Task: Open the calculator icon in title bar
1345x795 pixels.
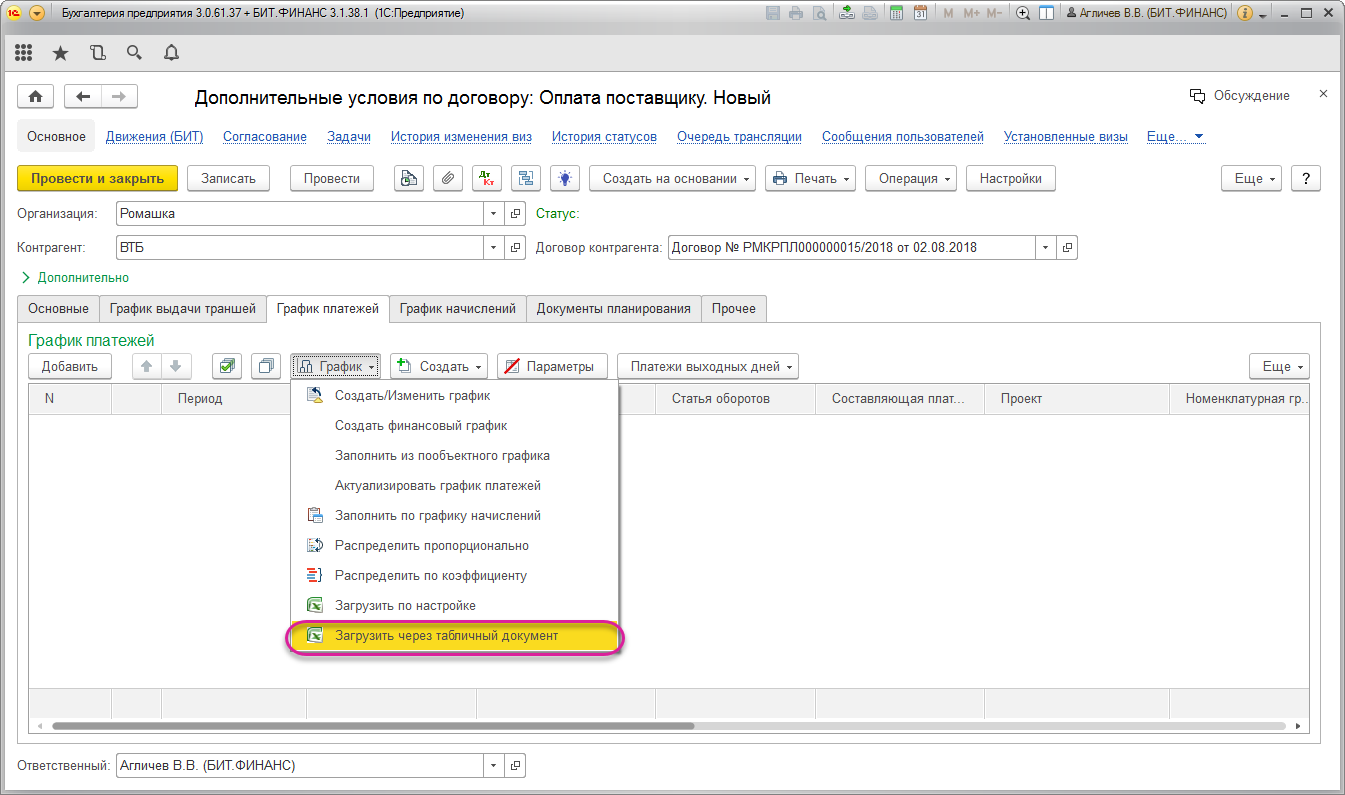Action: click(896, 13)
